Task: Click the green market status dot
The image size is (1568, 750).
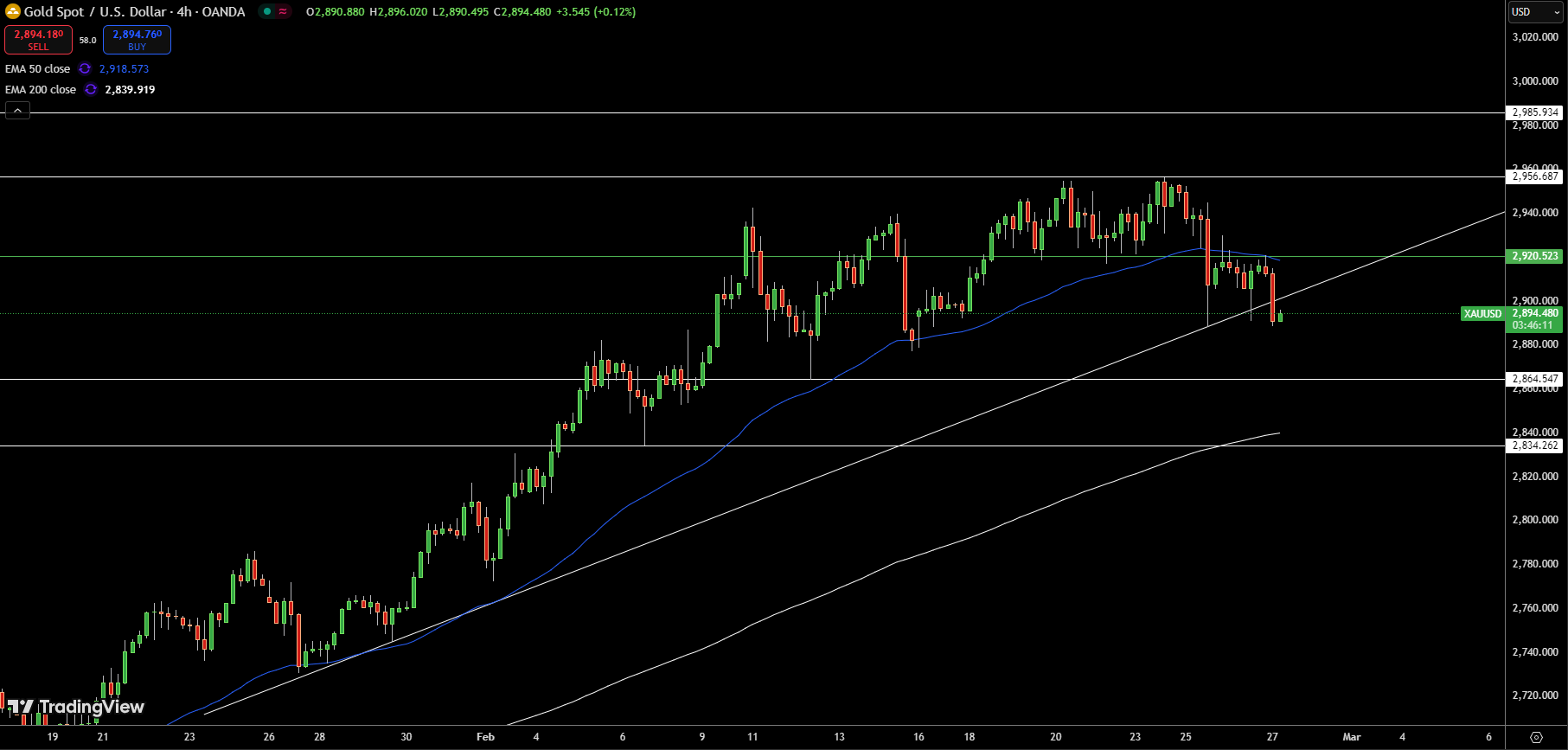Action: (267, 12)
